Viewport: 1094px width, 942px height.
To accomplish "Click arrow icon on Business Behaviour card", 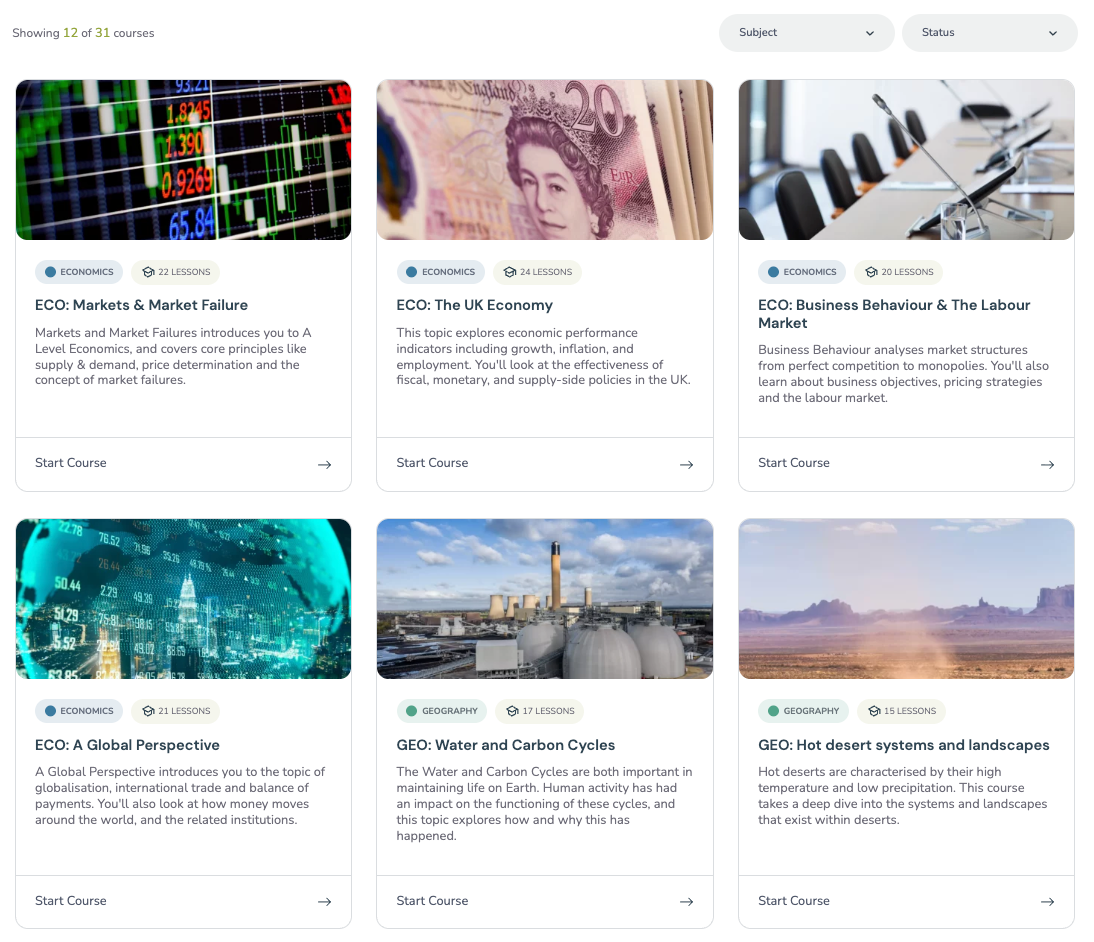I will 1047,465.
